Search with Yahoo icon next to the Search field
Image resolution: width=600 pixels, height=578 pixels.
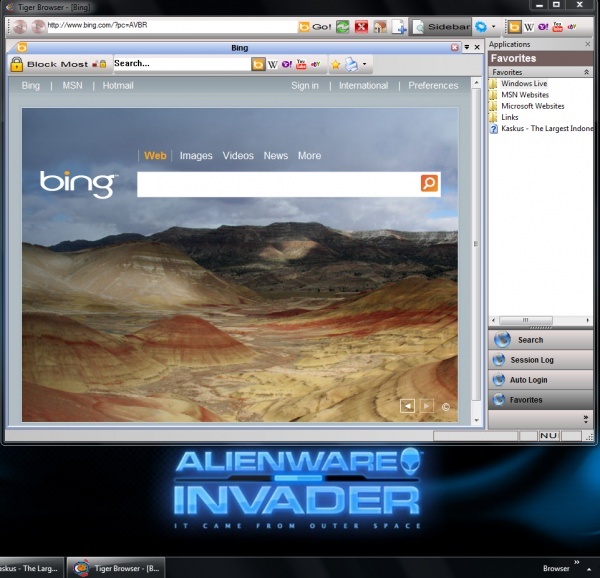pos(287,64)
